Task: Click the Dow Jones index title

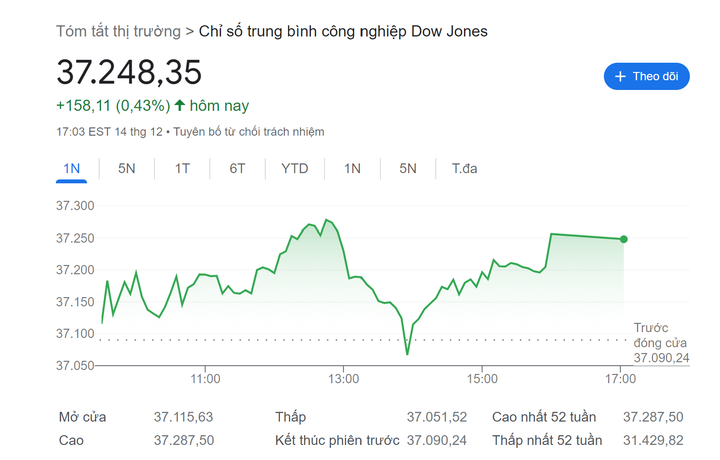Action: (x=344, y=32)
